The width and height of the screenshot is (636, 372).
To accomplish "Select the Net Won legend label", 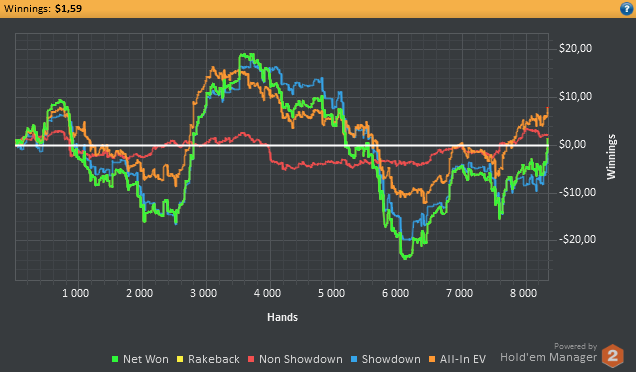I will (146, 359).
